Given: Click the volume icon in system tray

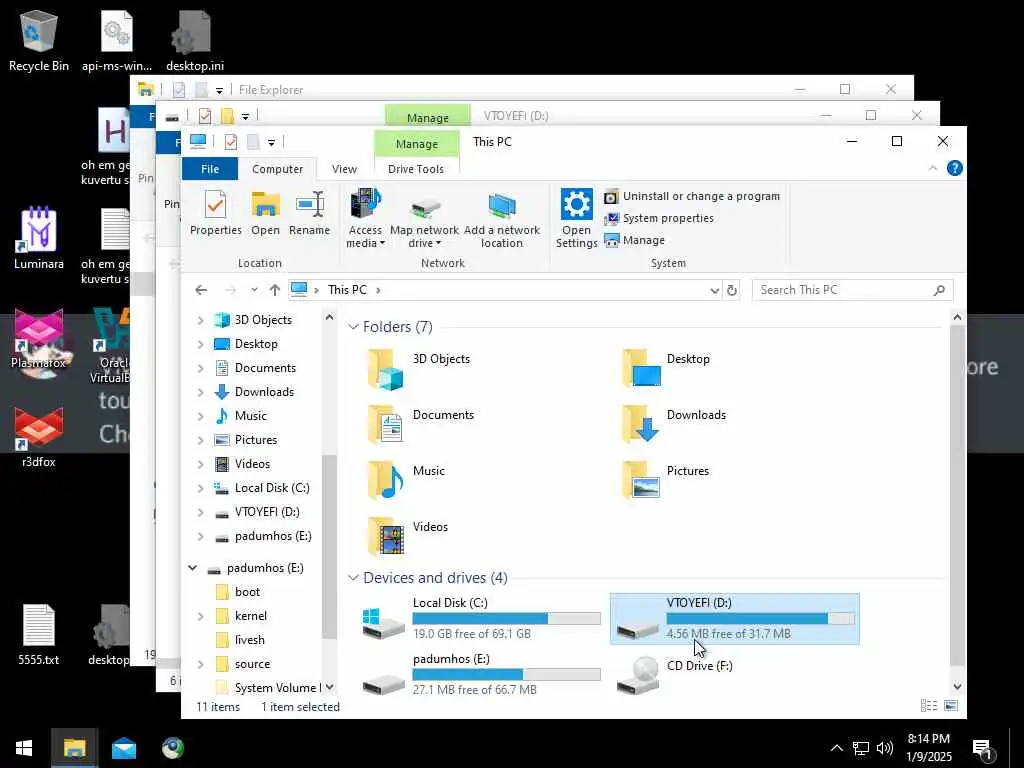Looking at the screenshot, I should pos(884,748).
